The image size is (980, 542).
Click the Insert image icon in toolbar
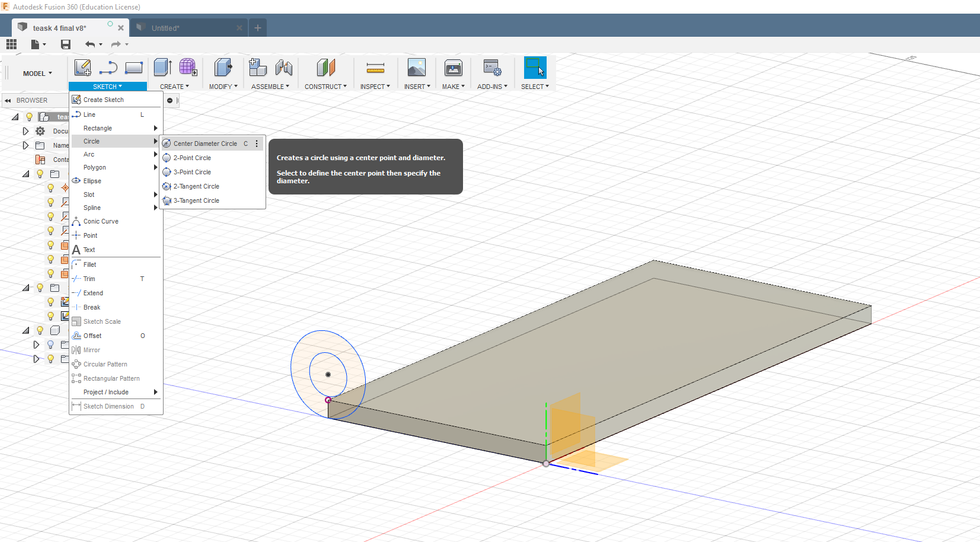pyautogui.click(x=416, y=68)
